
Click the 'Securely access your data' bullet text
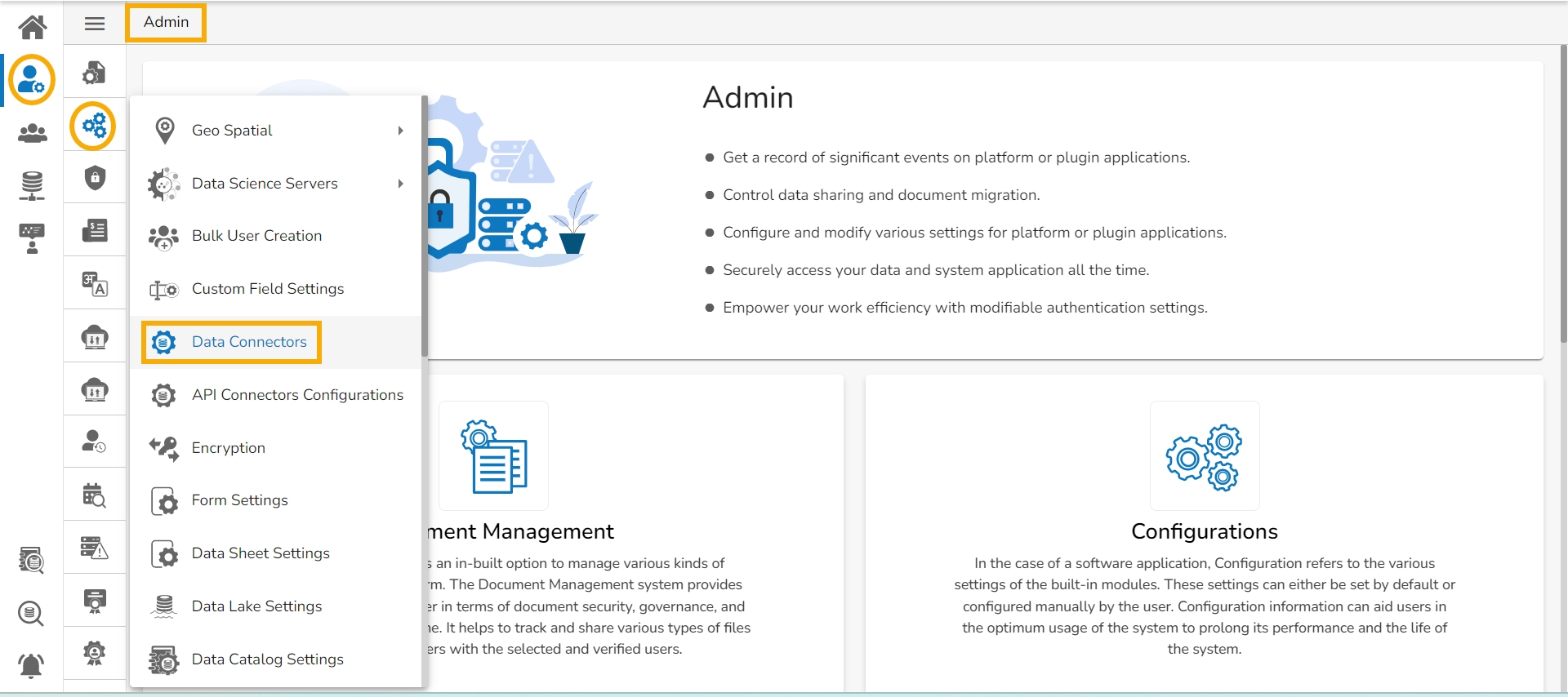(x=936, y=270)
